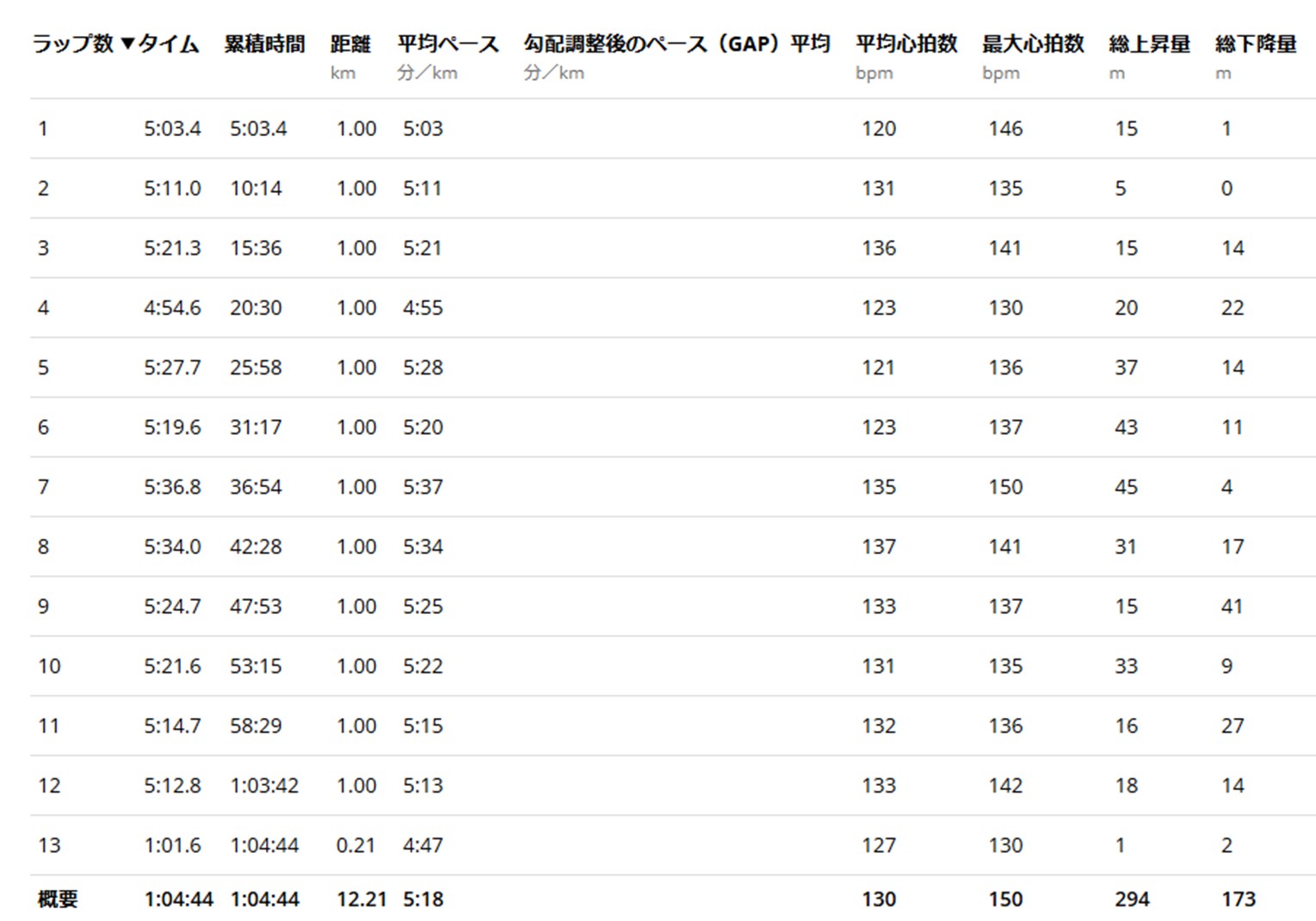Image resolution: width=1316 pixels, height=921 pixels.
Task: Click cumulative time 25:58
Action: coord(256,368)
